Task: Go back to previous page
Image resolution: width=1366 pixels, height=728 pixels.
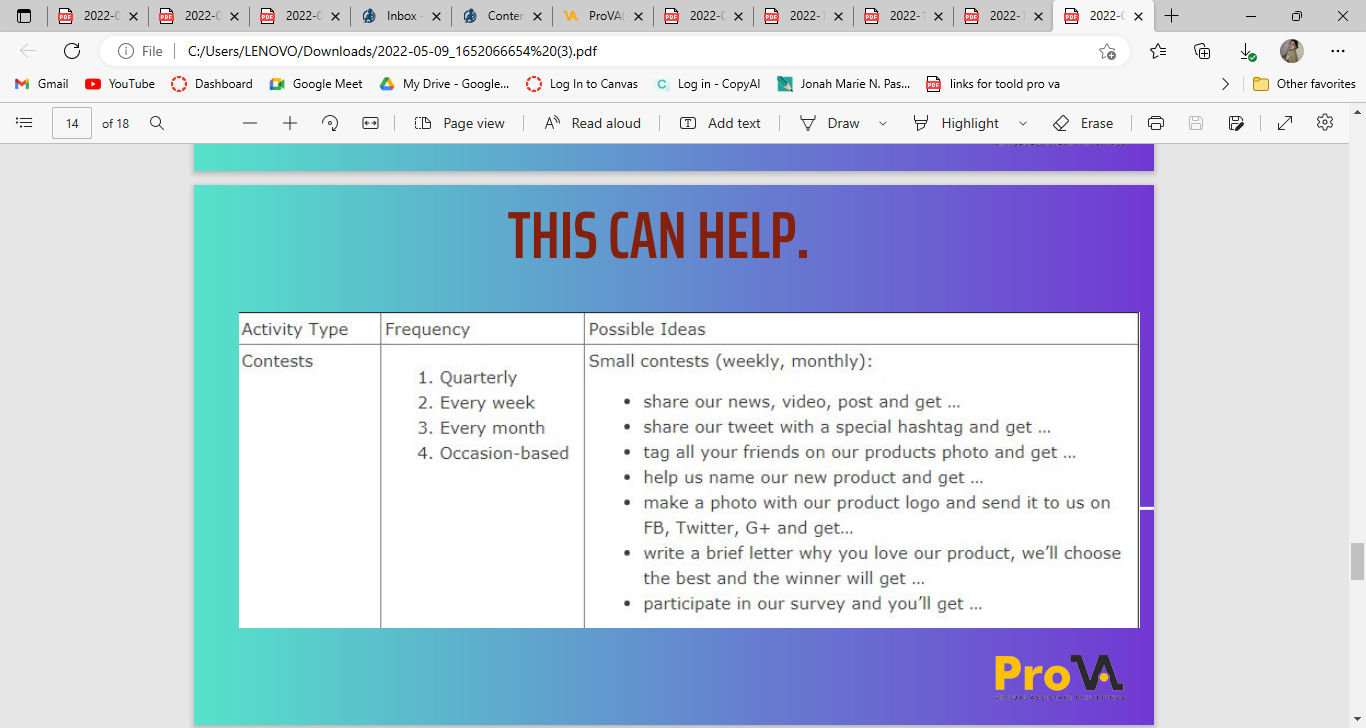Action: (x=28, y=51)
